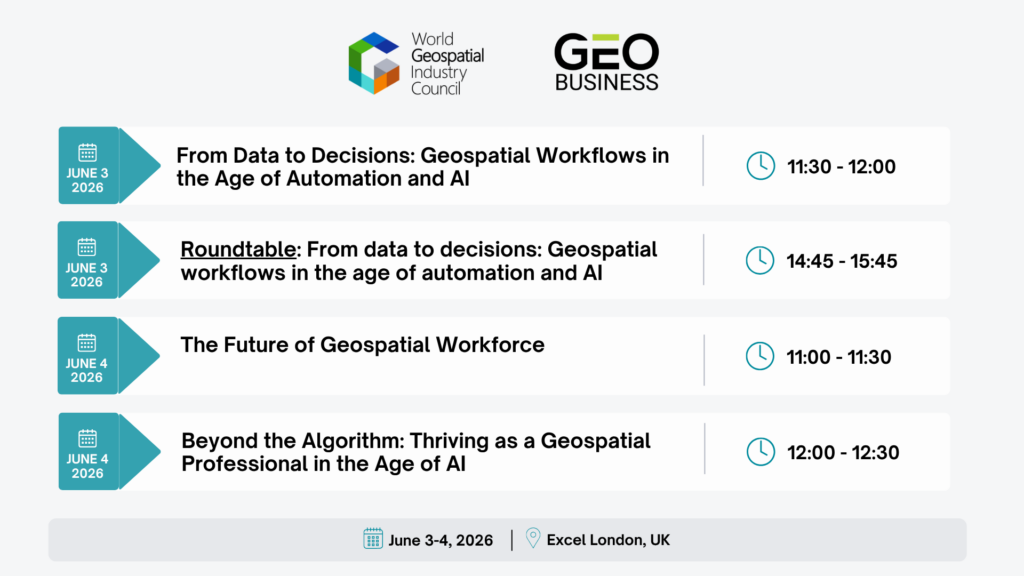Select the 'From Data to Decisions' session title
1024x576 pixels.
coord(423,167)
